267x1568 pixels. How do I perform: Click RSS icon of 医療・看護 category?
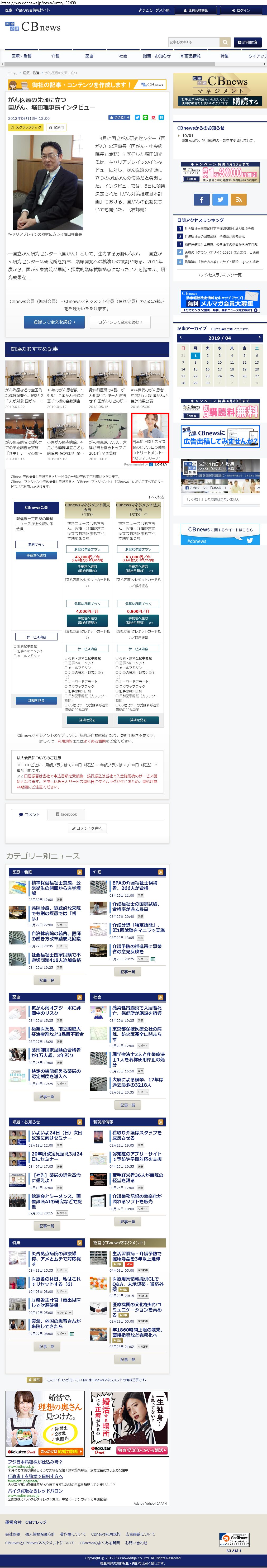(x=79, y=872)
